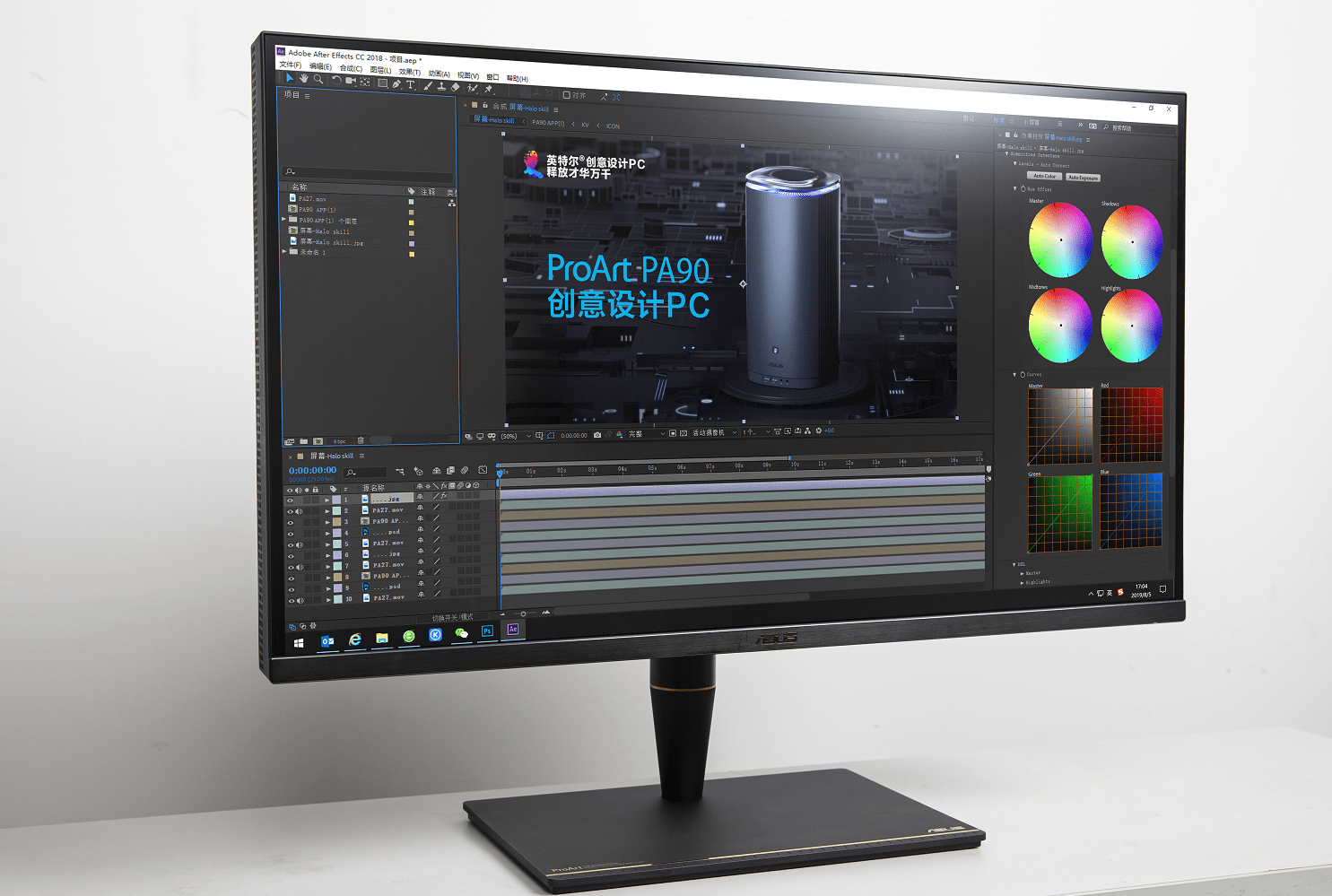Open the 合成(C) menu
1332x896 pixels.
[x=352, y=68]
